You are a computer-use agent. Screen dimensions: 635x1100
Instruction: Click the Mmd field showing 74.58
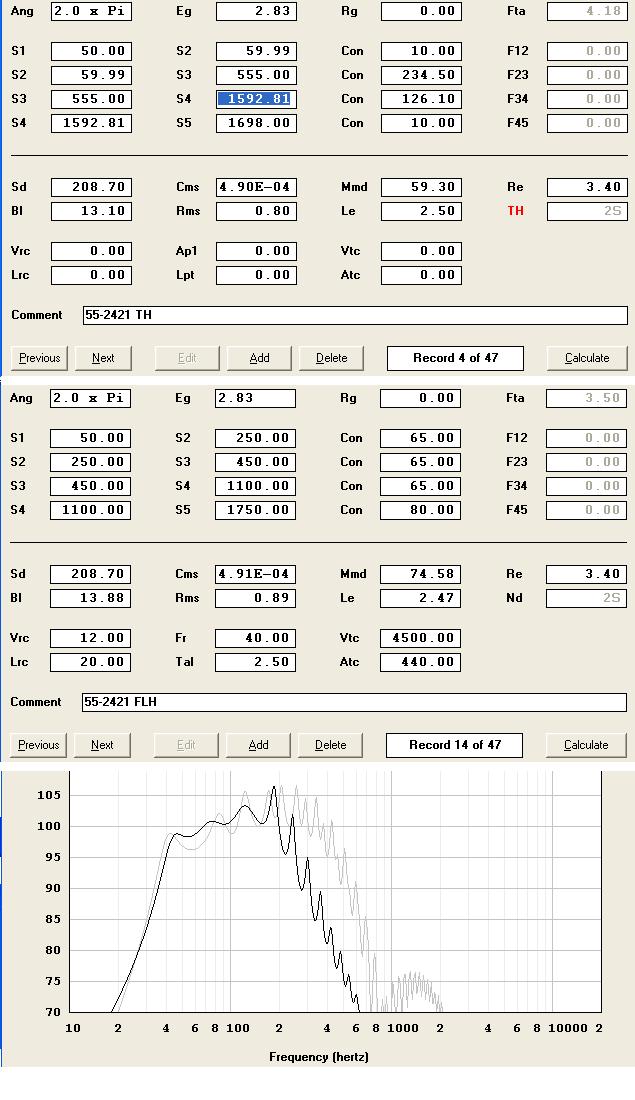pos(421,575)
